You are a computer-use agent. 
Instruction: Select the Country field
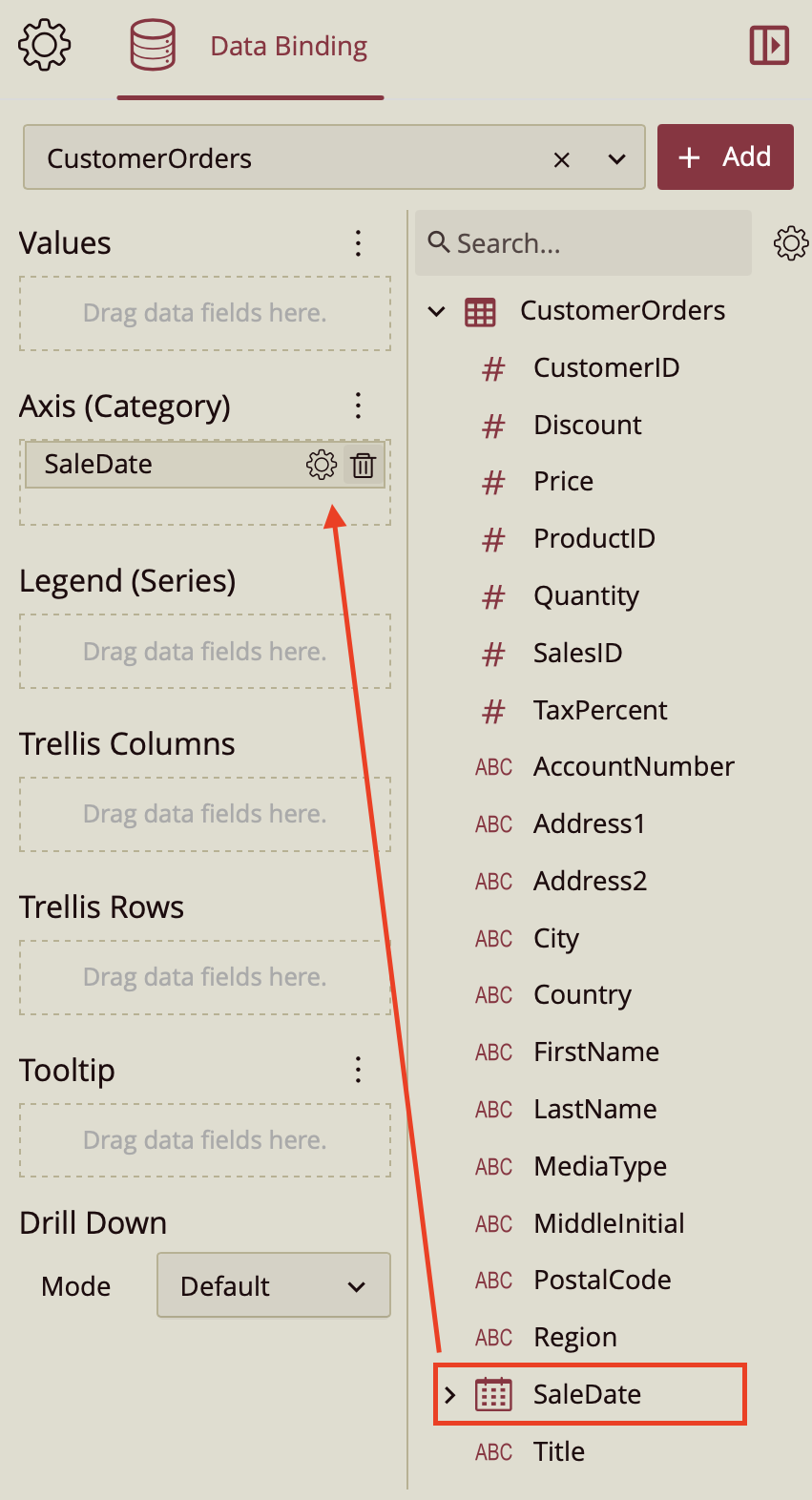582,995
